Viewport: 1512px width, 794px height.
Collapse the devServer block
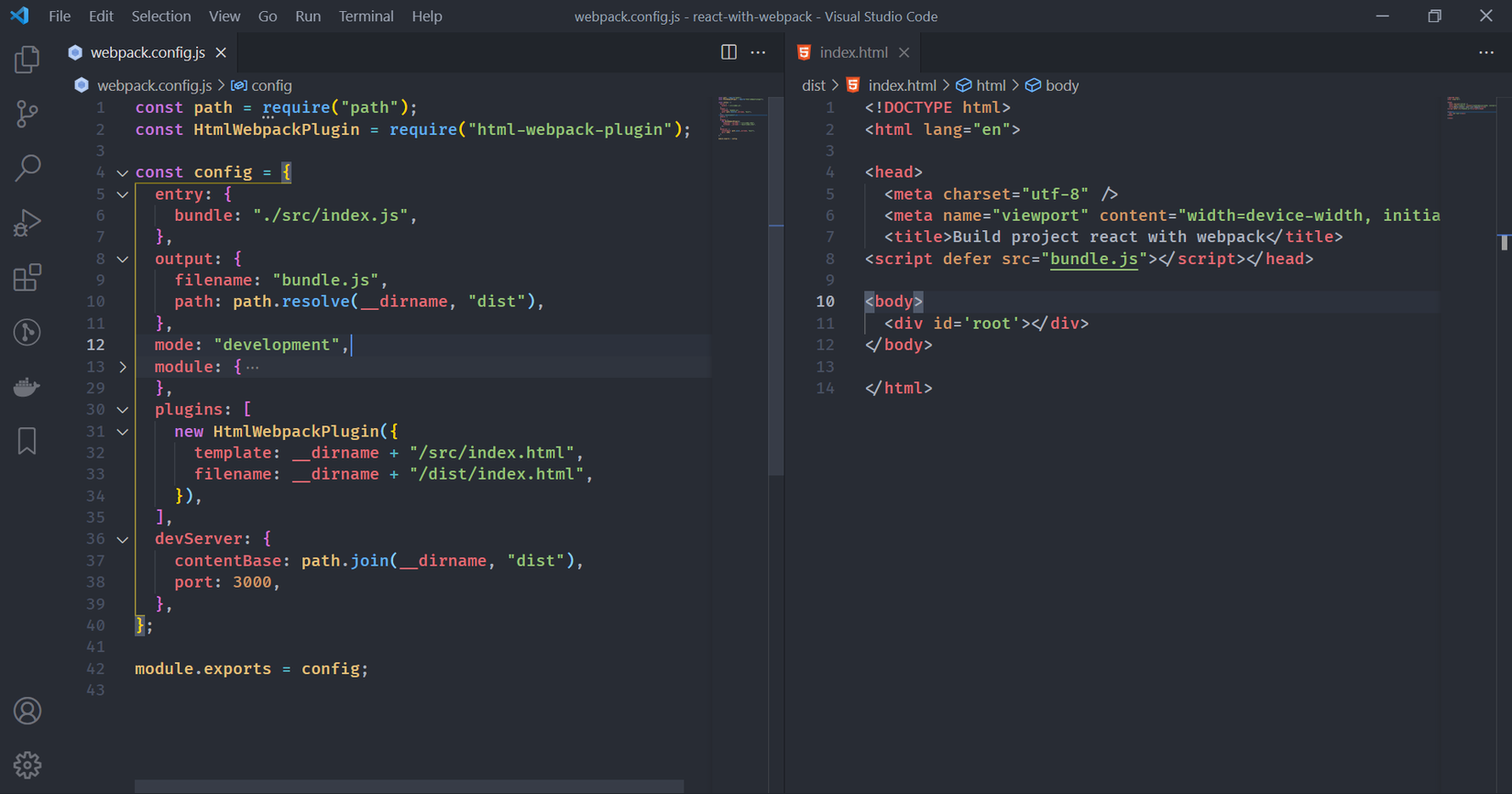tap(123, 539)
